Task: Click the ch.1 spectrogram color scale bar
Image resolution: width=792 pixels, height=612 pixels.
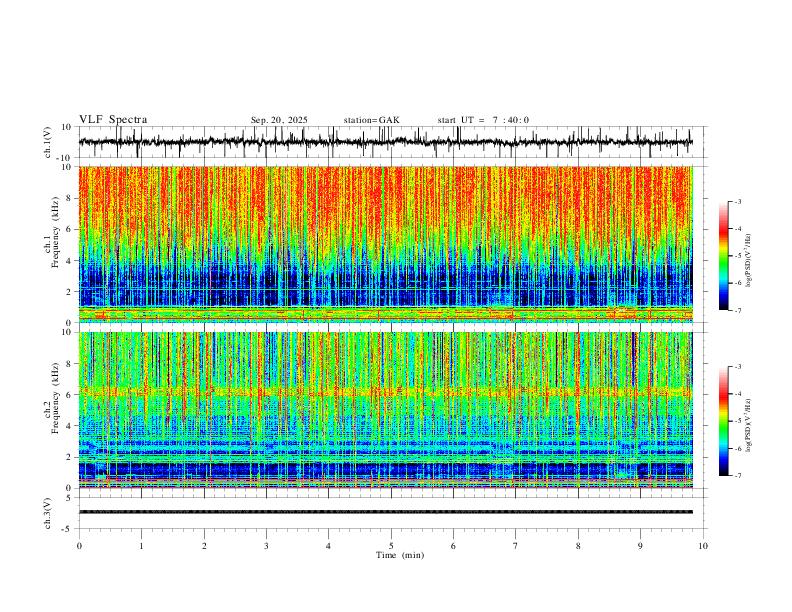Action: 723,256
